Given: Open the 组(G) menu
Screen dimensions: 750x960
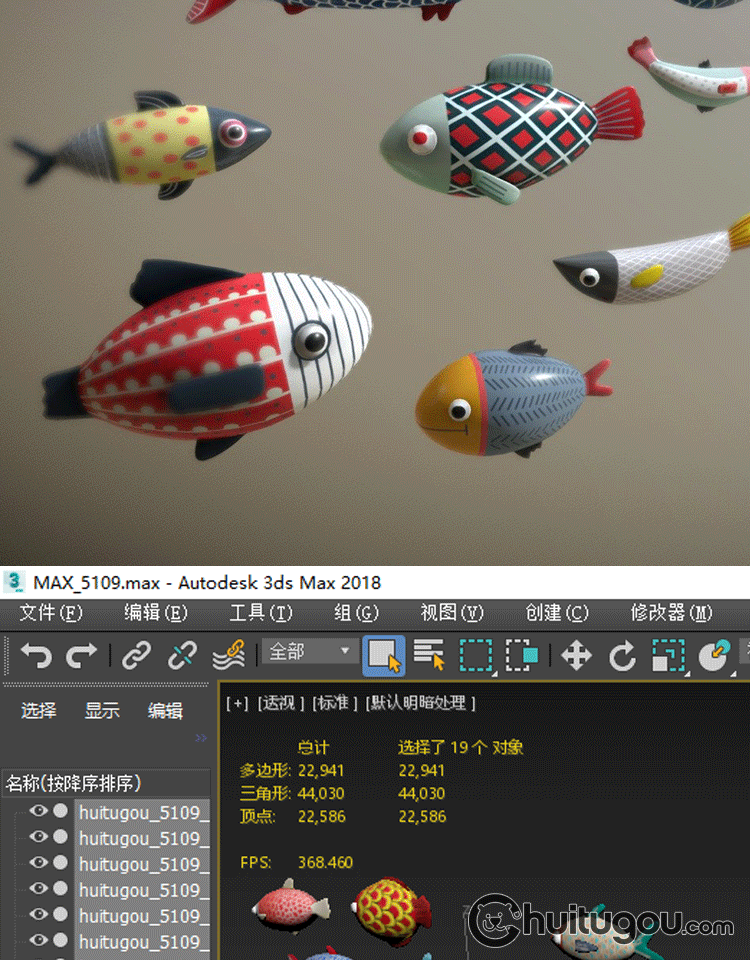Looking at the screenshot, I should [356, 613].
